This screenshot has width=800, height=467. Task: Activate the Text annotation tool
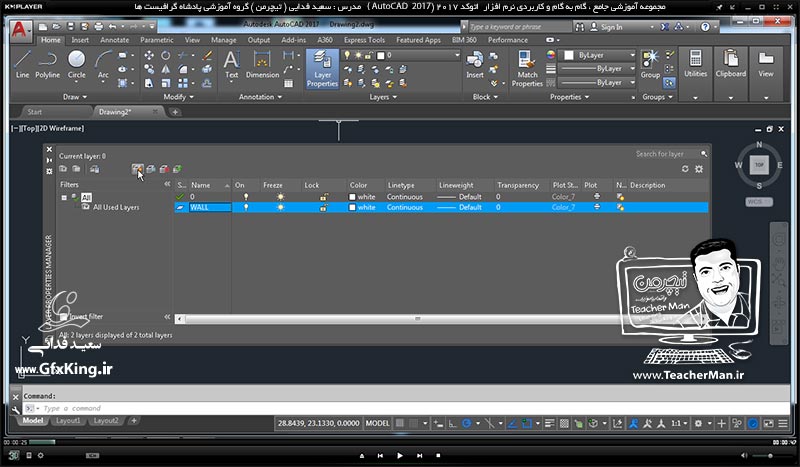232,65
